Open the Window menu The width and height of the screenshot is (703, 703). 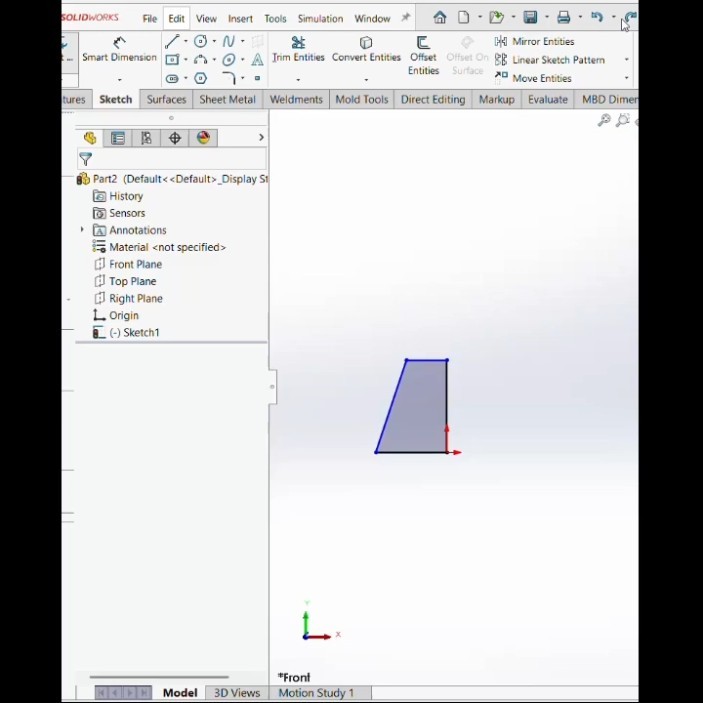click(373, 19)
